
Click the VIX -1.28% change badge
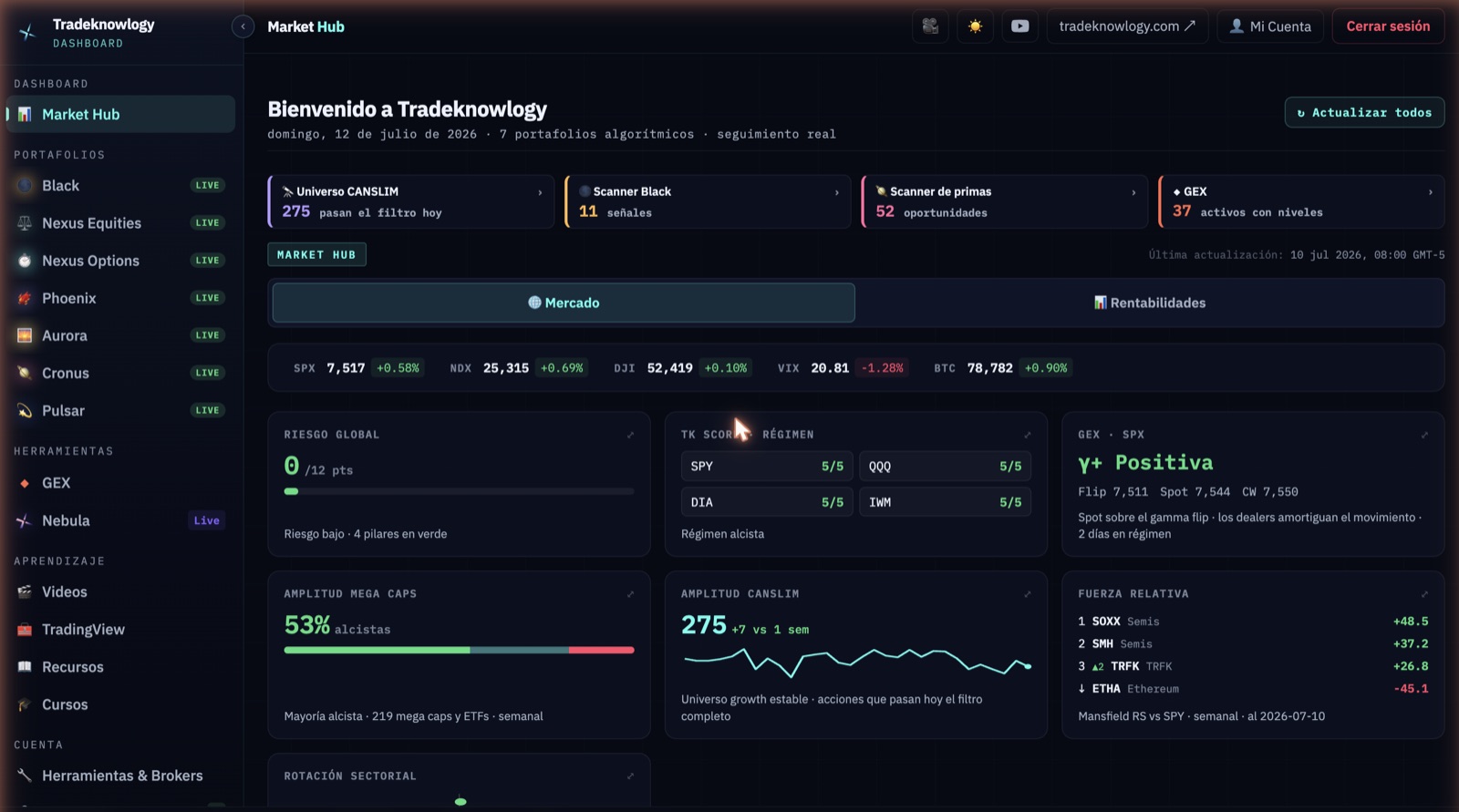(x=882, y=368)
